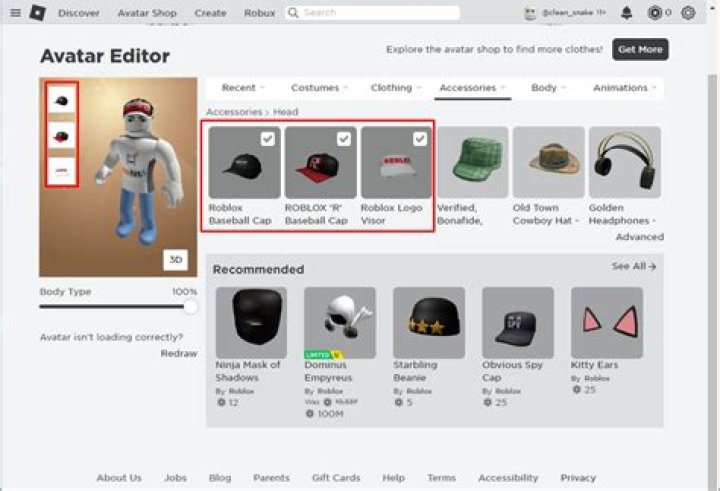Select the Golden Headphones accessory
The width and height of the screenshot is (720, 491).
pyautogui.click(x=624, y=162)
